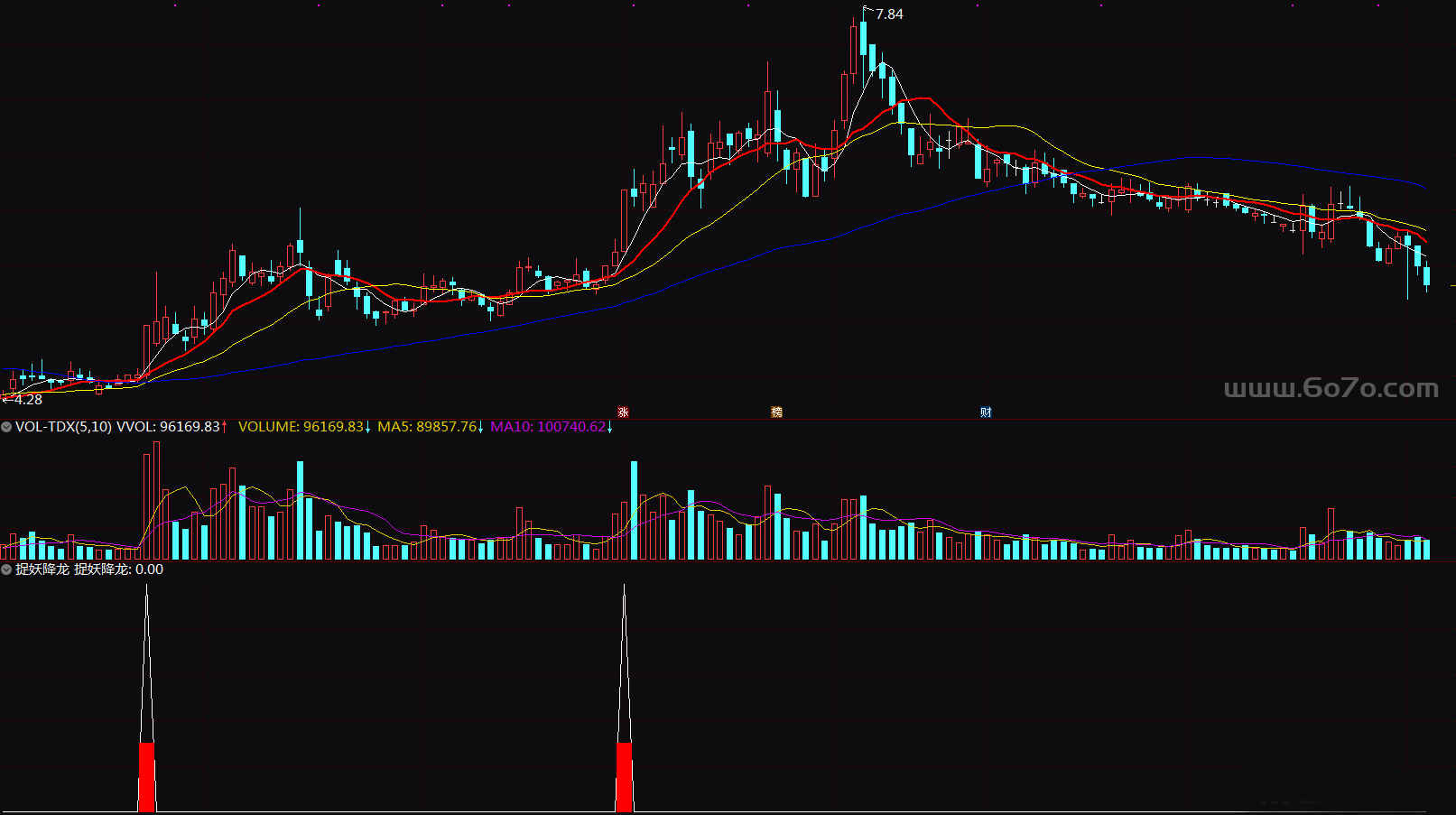Select the tallest red volume bar

[156, 501]
